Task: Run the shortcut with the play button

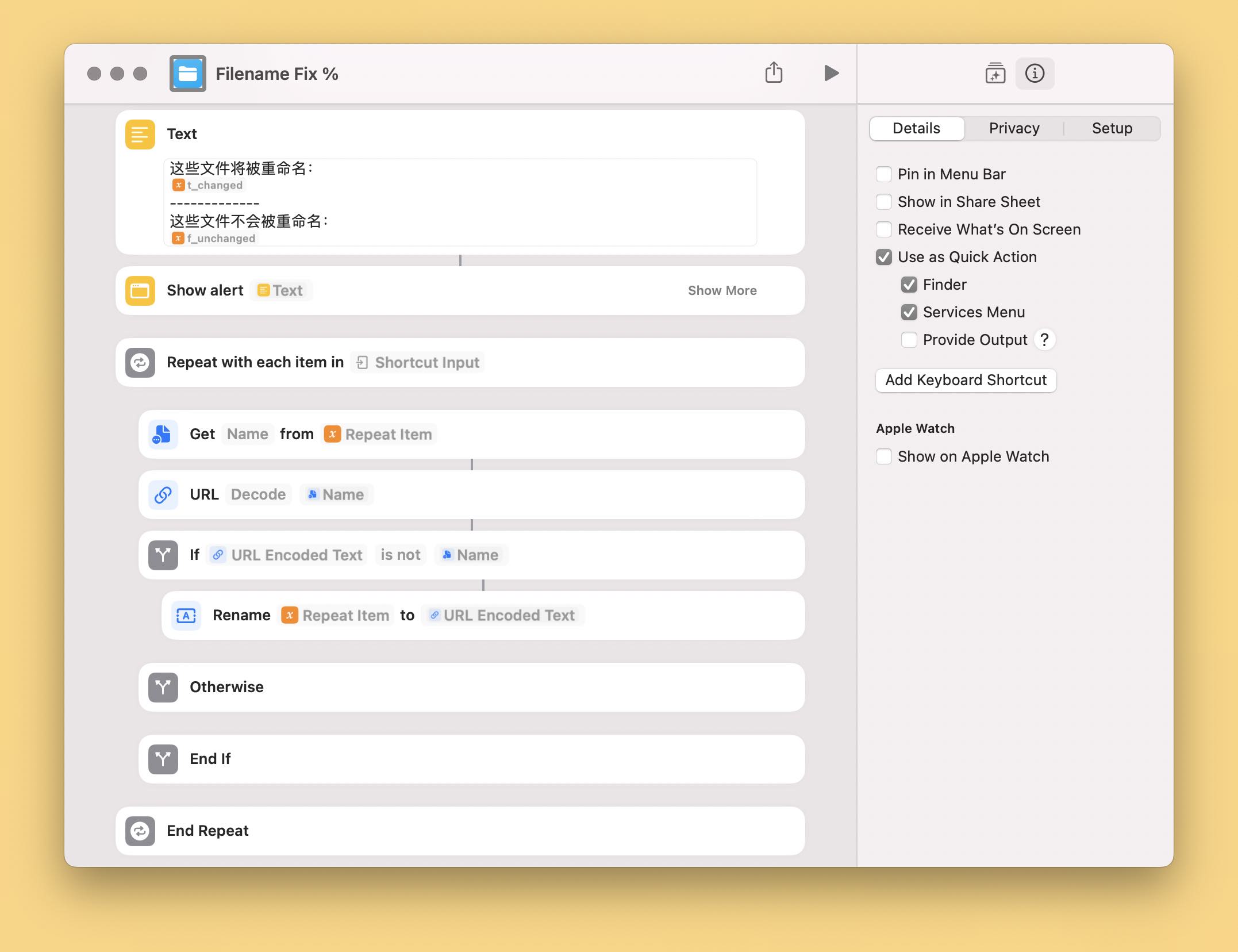Action: click(831, 73)
